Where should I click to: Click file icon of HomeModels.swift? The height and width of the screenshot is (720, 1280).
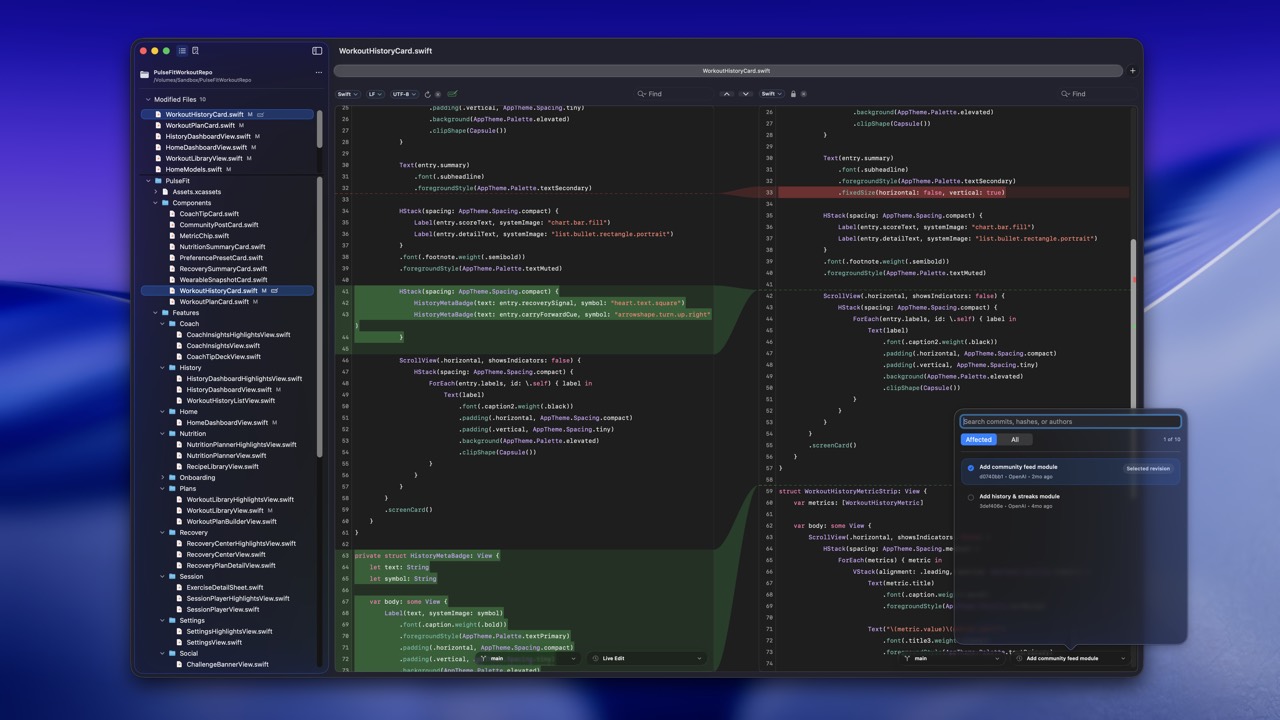(158, 169)
